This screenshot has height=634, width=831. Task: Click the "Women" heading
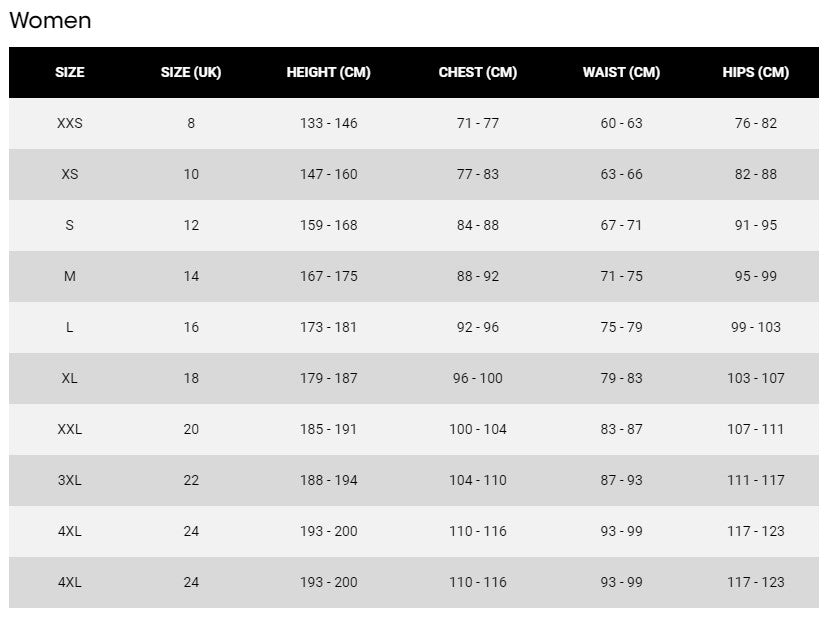50,20
